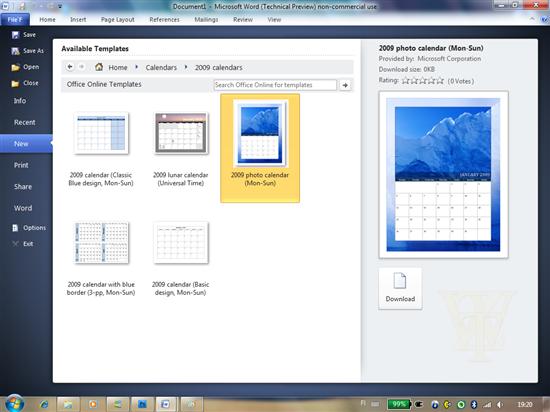This screenshot has width=550, height=412.
Task: Click the volume speaker tray icon
Action: point(499,404)
